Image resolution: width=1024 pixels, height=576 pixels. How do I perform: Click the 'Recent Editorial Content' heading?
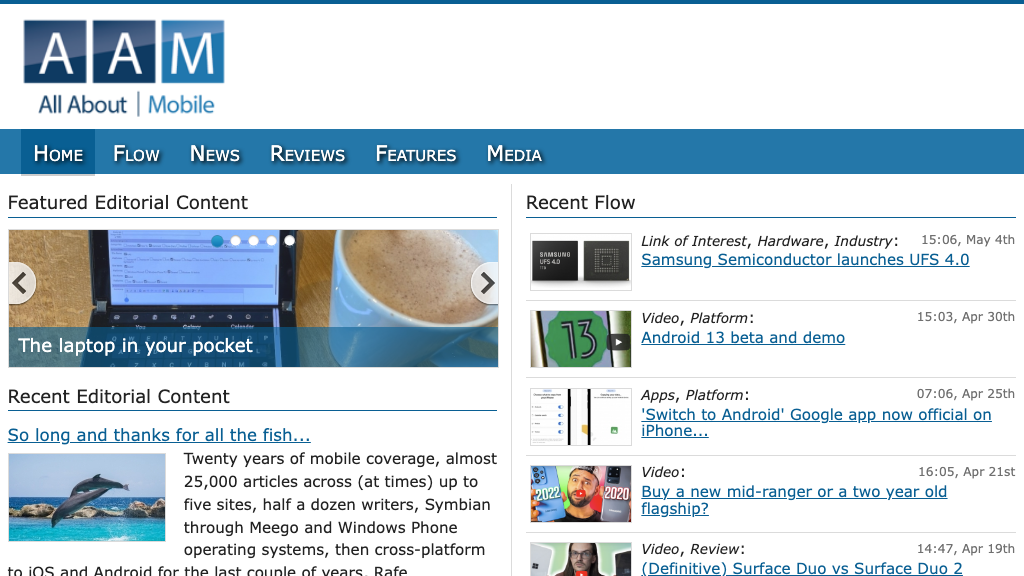coord(119,396)
